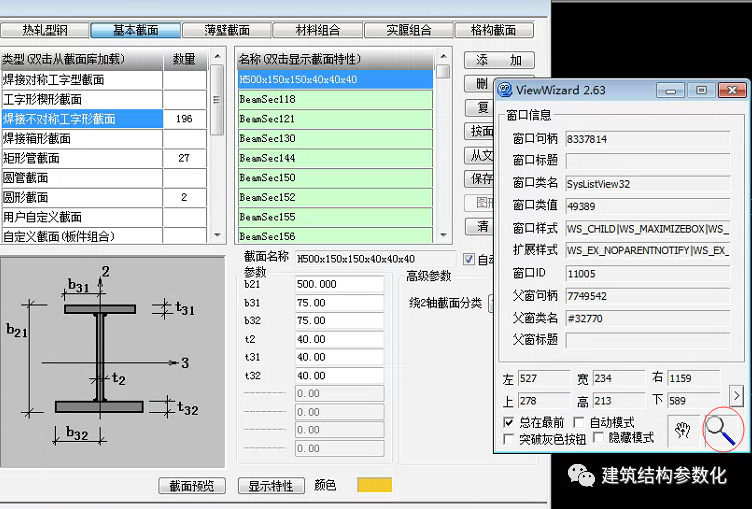The height and width of the screenshot is (509, 752).
Task: Click the 显示特性 button
Action: point(271,485)
